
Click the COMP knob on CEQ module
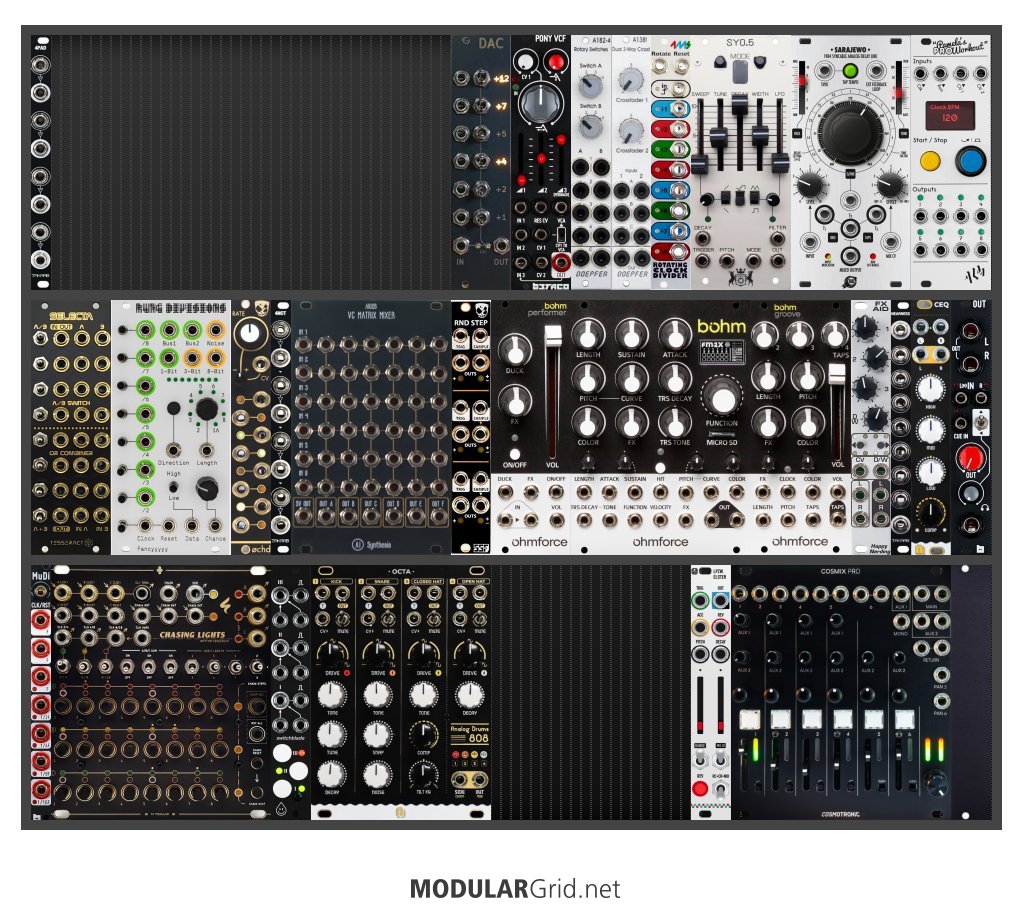[x=931, y=512]
